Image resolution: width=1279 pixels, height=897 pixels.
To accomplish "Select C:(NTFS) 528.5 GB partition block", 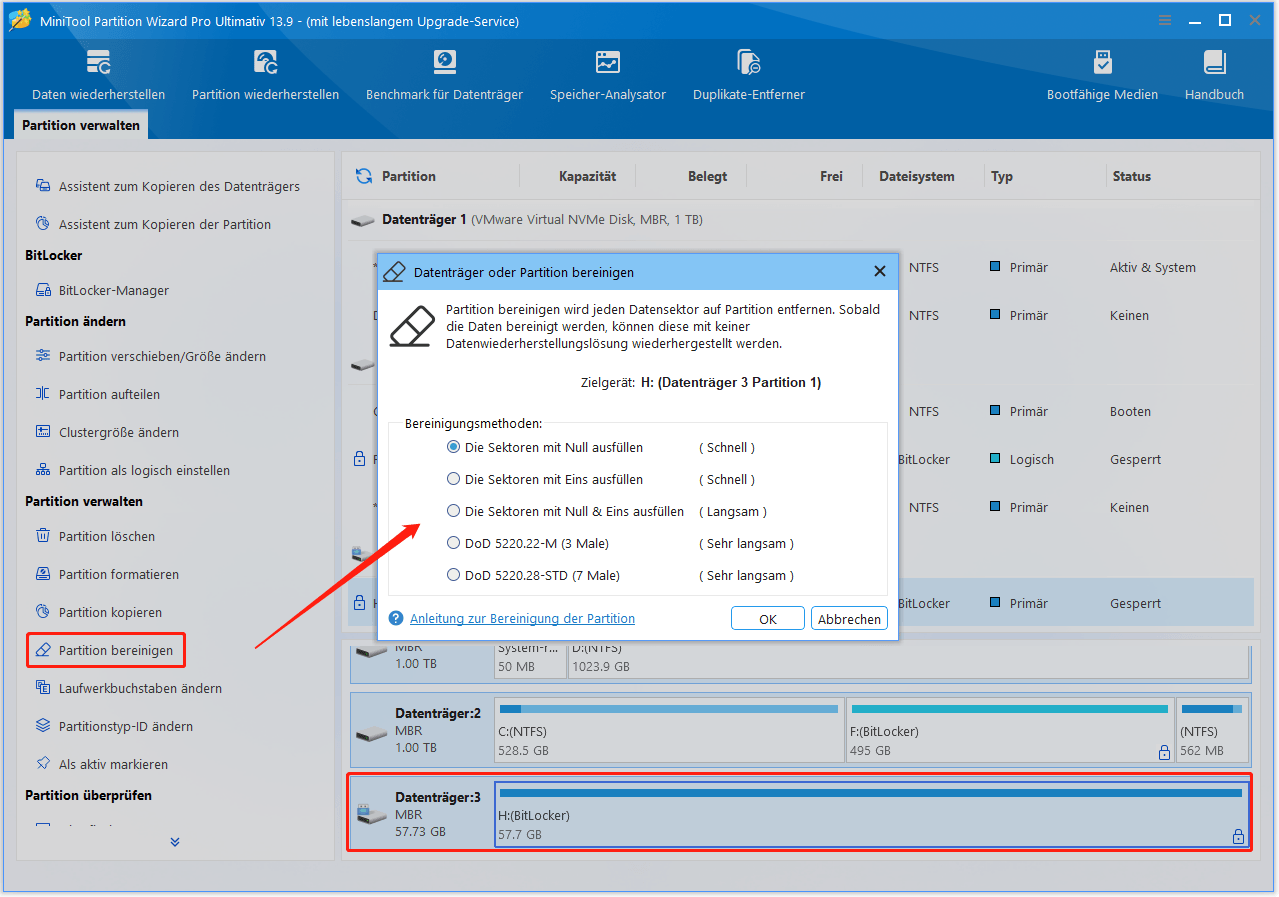I will tap(669, 732).
